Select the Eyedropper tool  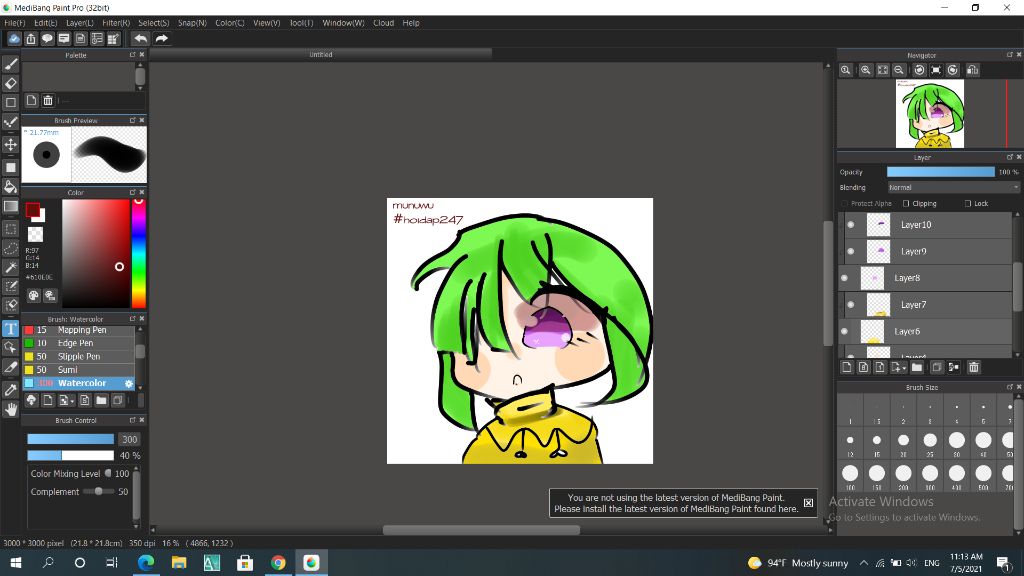(10, 390)
